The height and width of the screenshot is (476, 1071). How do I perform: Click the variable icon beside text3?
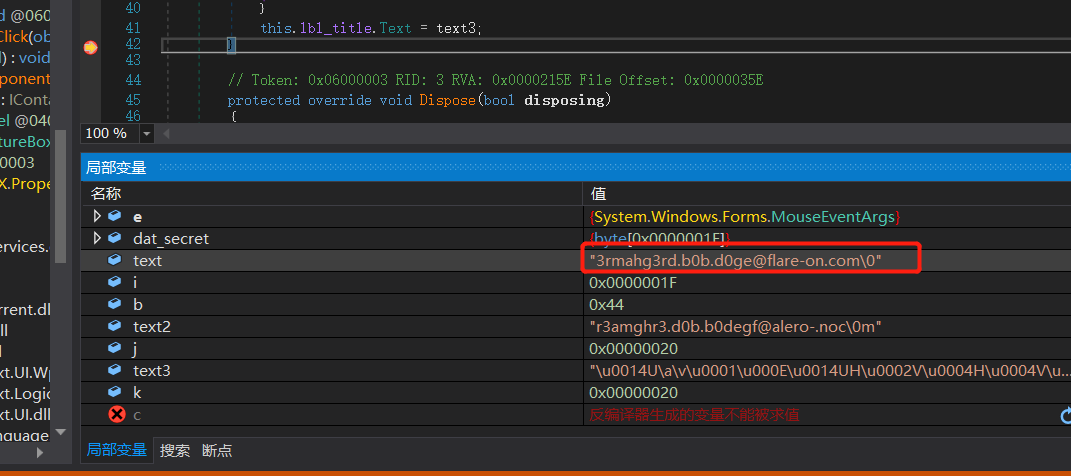click(115, 370)
